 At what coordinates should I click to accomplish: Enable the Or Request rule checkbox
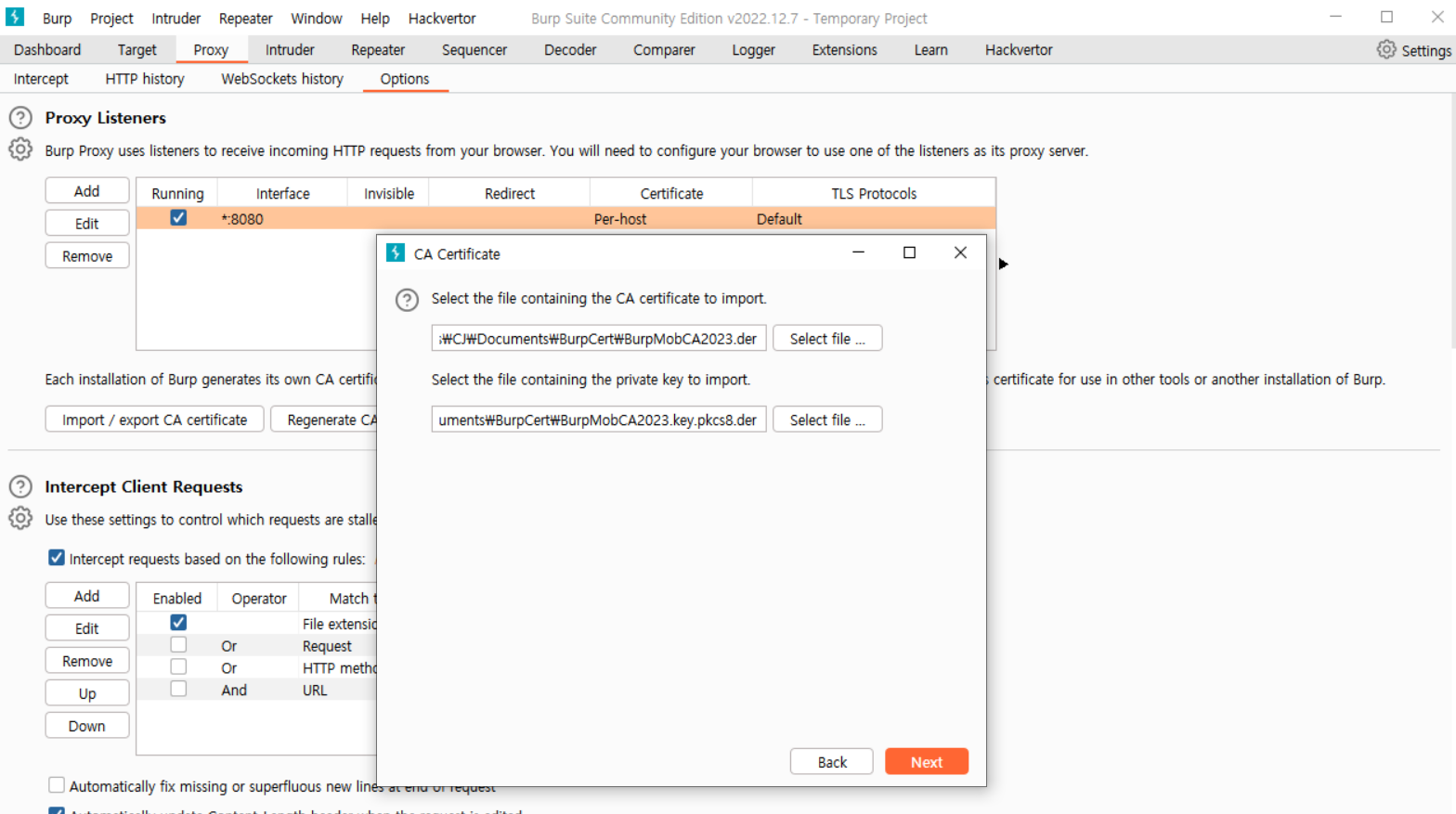click(178, 645)
